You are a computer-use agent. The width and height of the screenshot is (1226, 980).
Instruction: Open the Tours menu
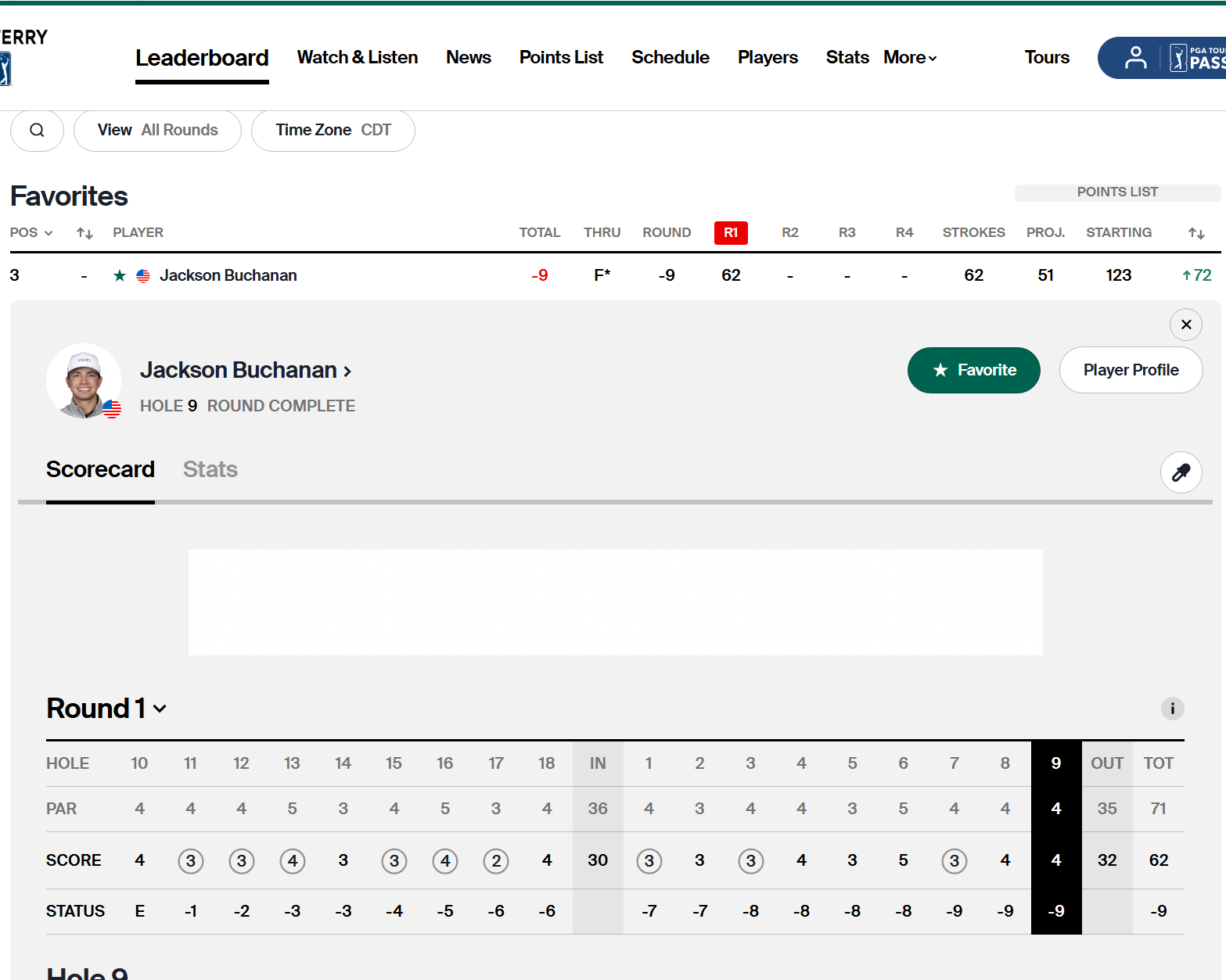[x=1047, y=58]
